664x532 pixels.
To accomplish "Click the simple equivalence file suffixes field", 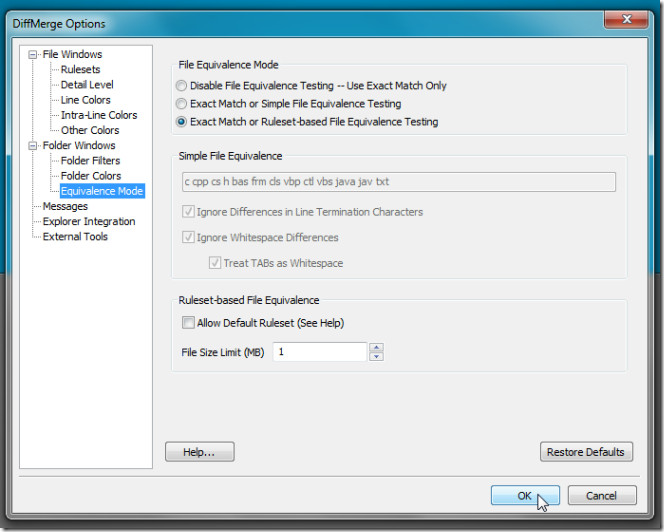I will pyautogui.click(x=398, y=182).
